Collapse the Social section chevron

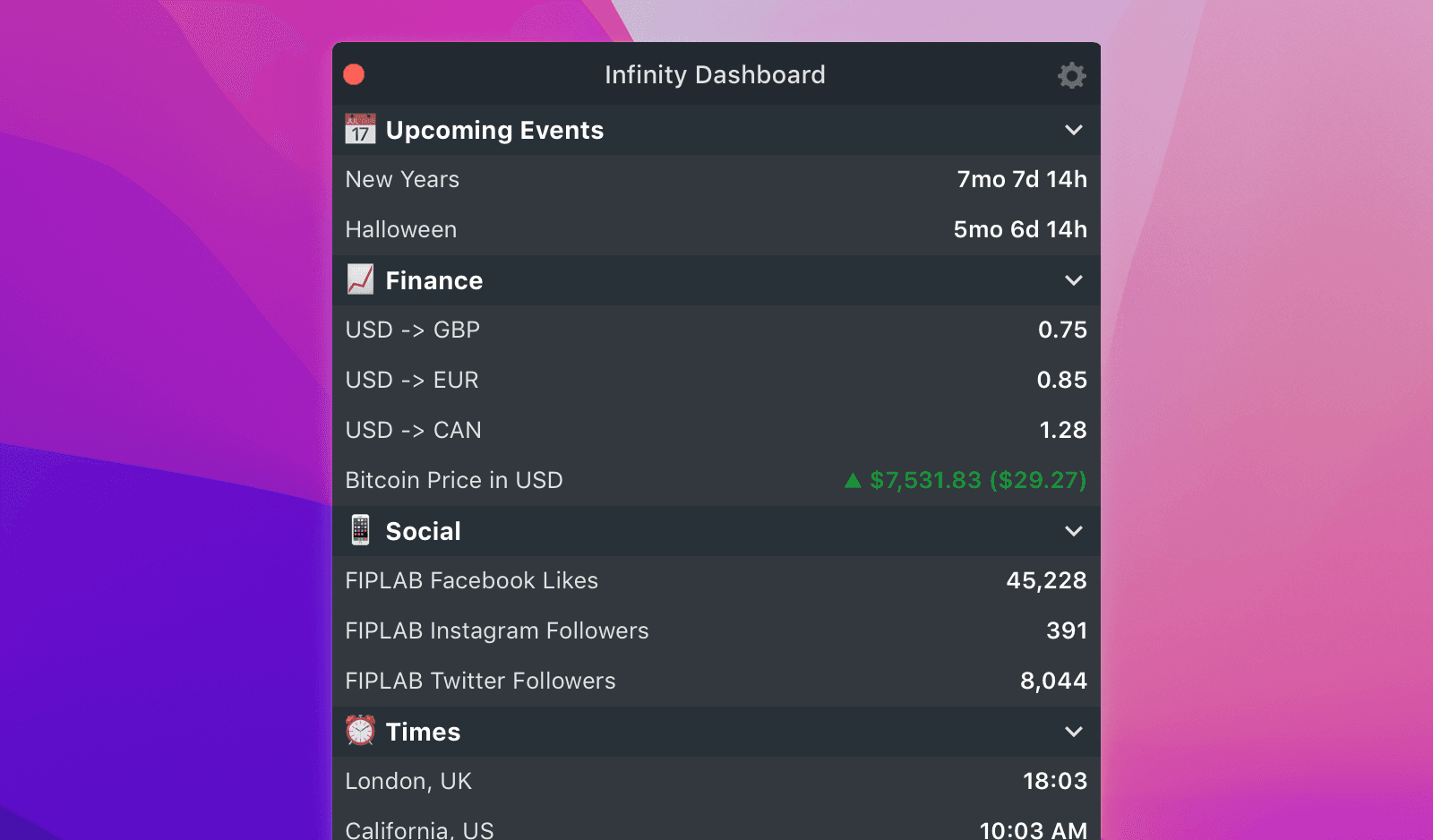point(1073,531)
